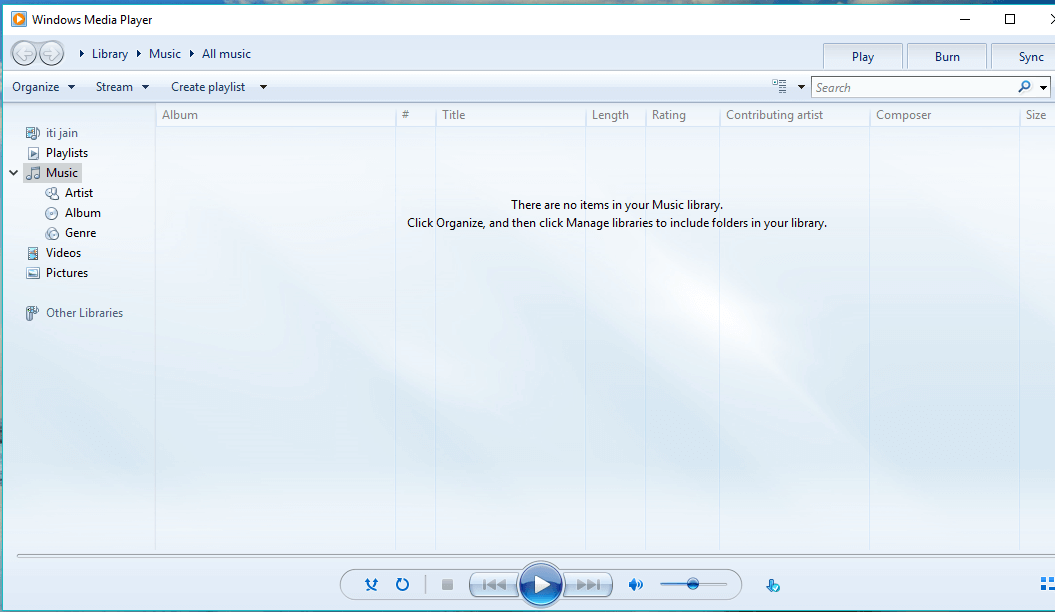This screenshot has height=612, width=1055.
Task: Sort by Contributing artist column
Action: [x=795, y=115]
